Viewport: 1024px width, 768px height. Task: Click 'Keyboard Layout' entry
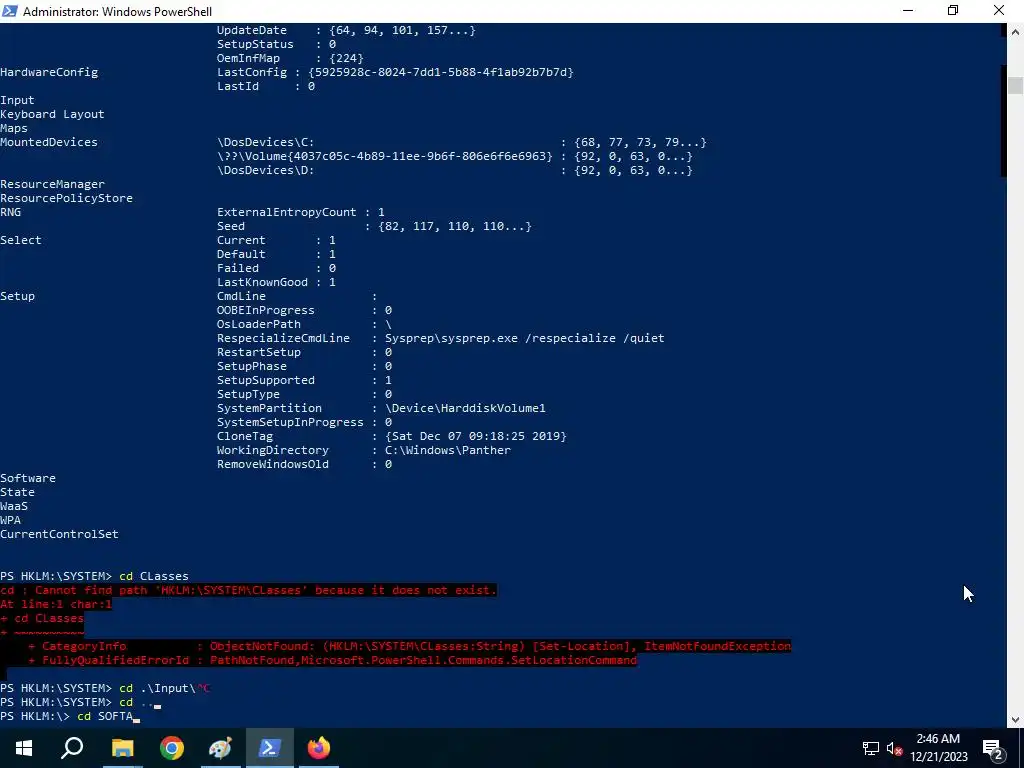tap(52, 114)
